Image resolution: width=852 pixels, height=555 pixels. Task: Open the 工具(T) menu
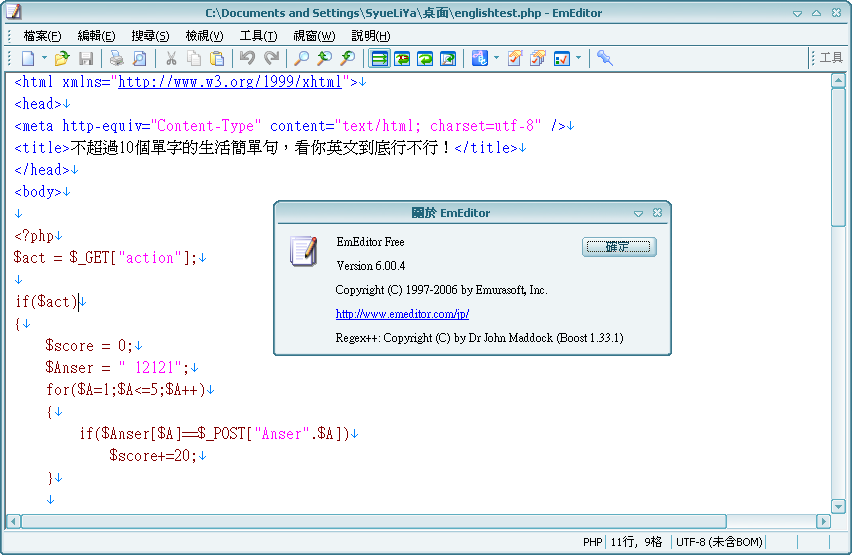pyautogui.click(x=259, y=36)
